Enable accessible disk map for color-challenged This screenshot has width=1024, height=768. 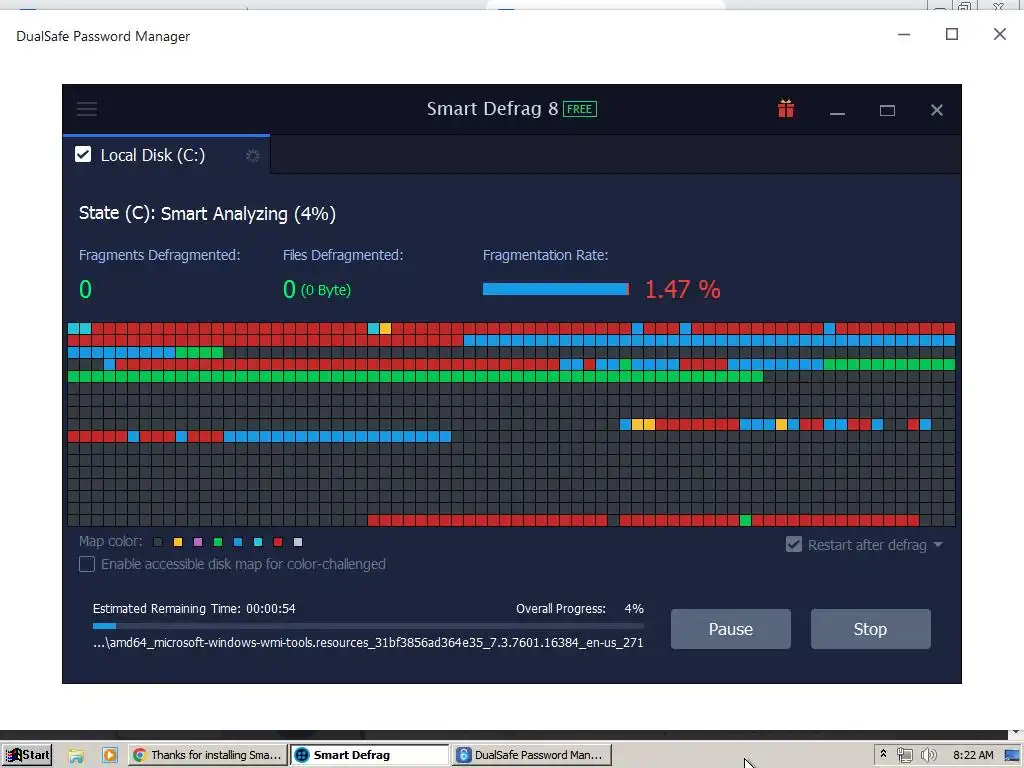tap(87, 564)
